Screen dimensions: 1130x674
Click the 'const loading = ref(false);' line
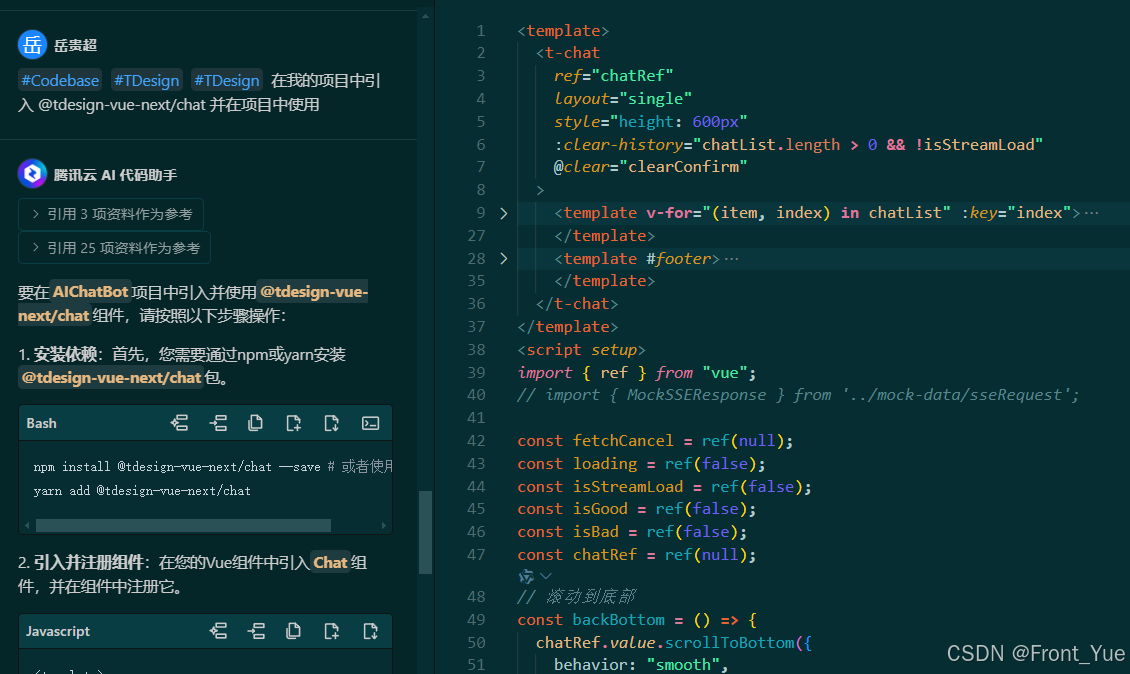click(641, 464)
